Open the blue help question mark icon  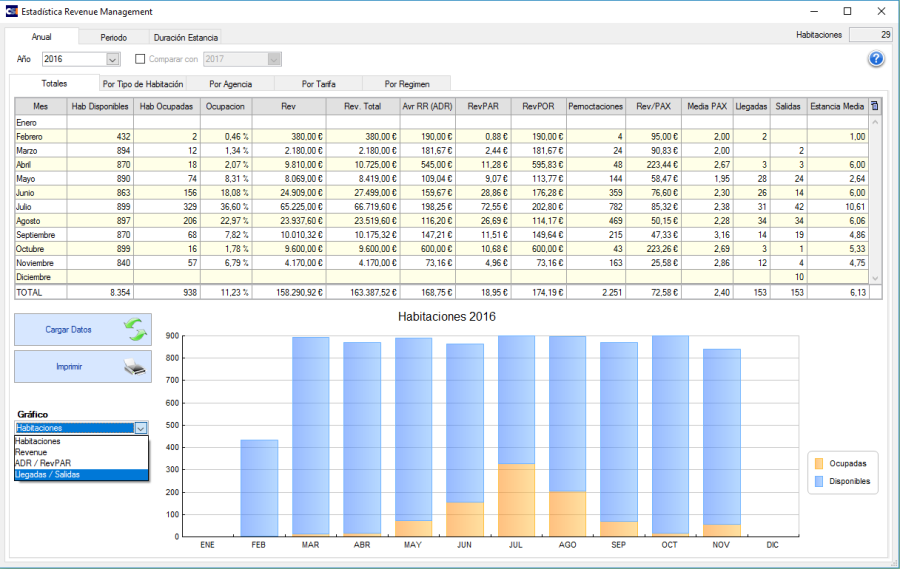point(876,59)
